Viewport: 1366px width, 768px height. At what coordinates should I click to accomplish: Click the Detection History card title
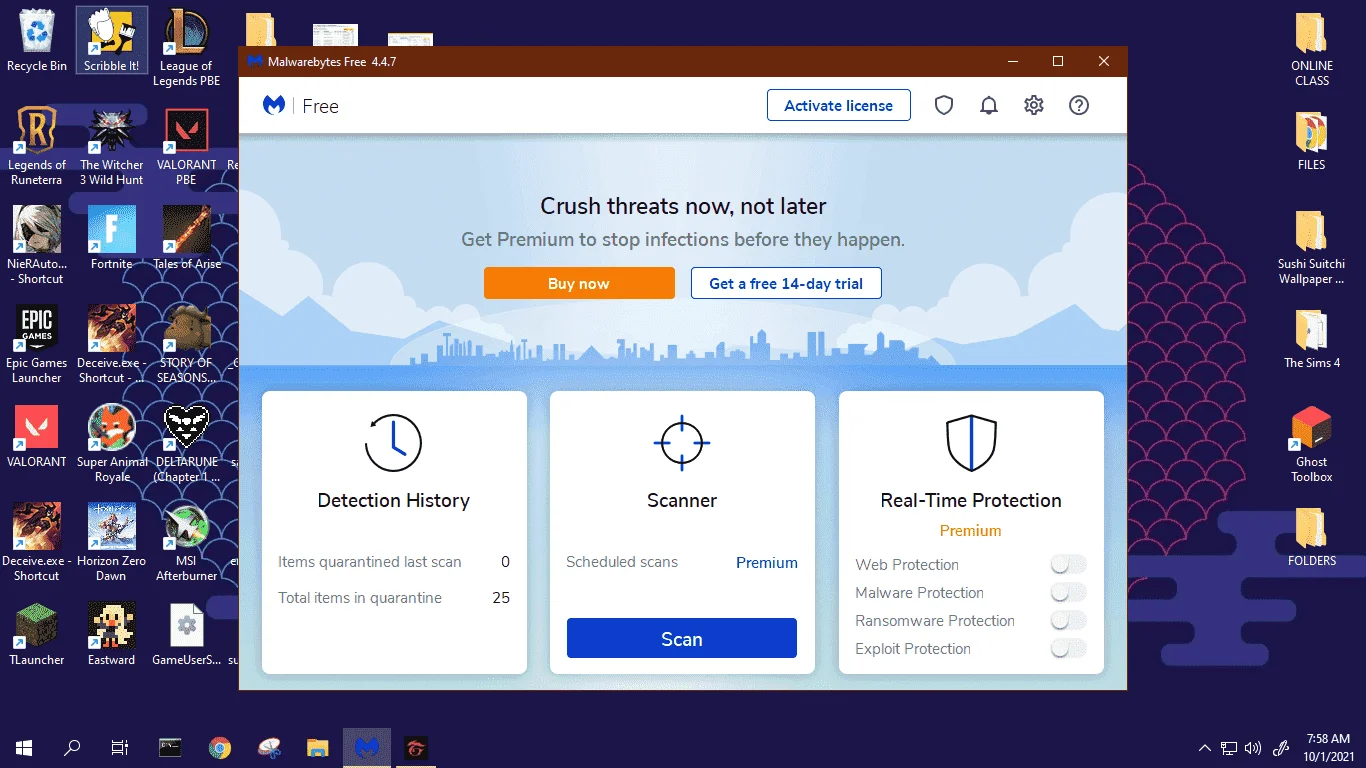(393, 500)
